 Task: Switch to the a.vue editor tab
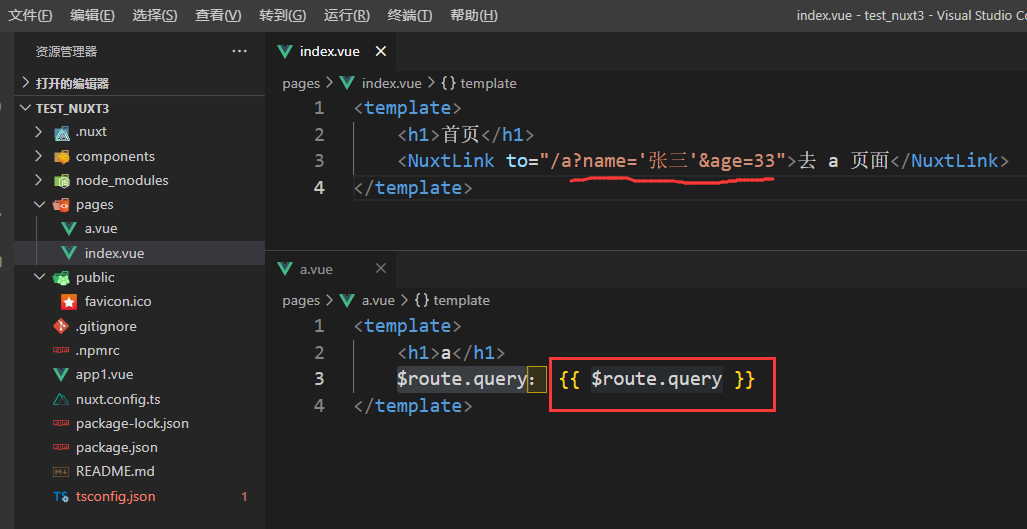[331, 269]
